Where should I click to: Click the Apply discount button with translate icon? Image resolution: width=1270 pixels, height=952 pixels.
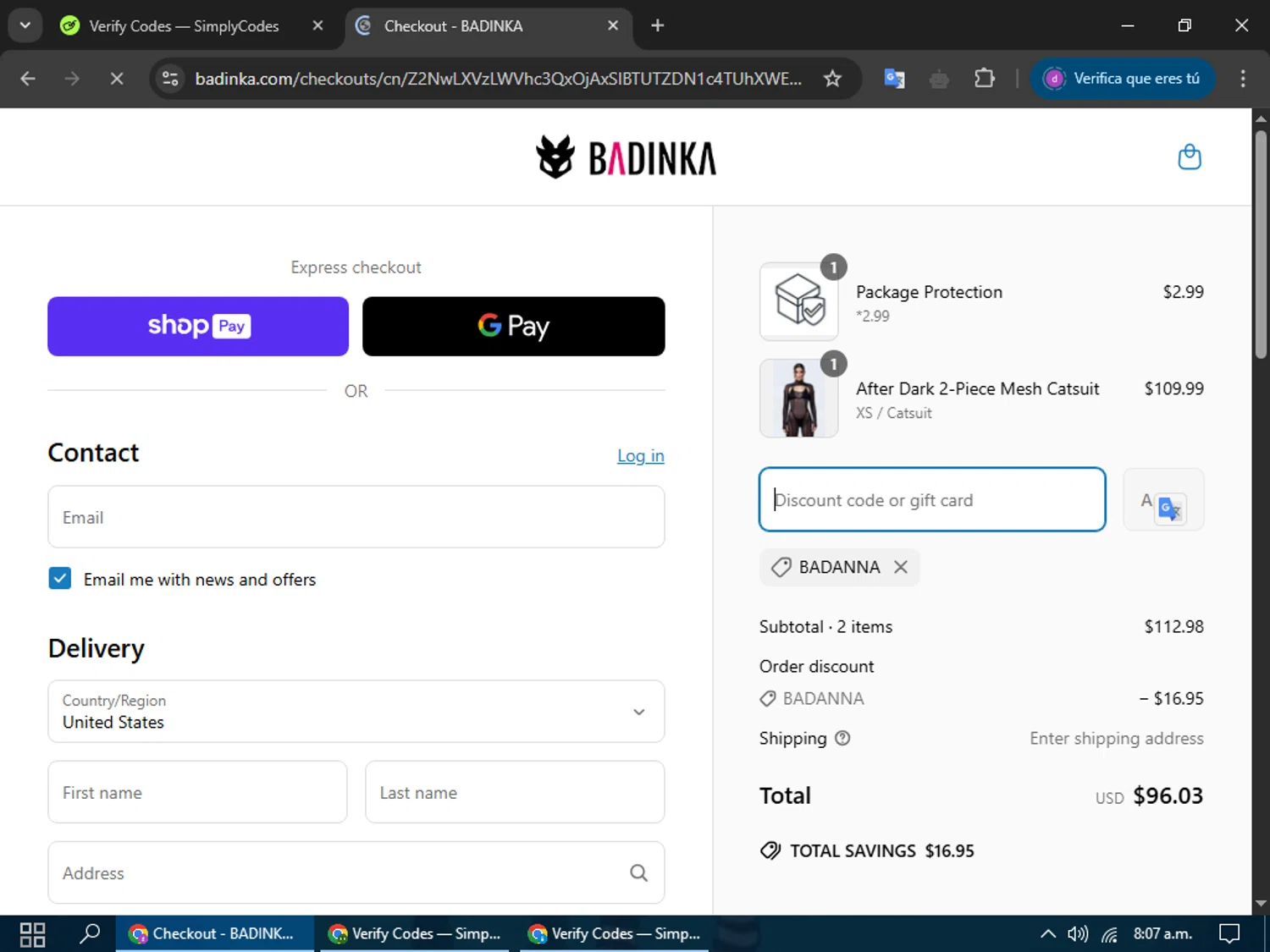(x=1163, y=500)
